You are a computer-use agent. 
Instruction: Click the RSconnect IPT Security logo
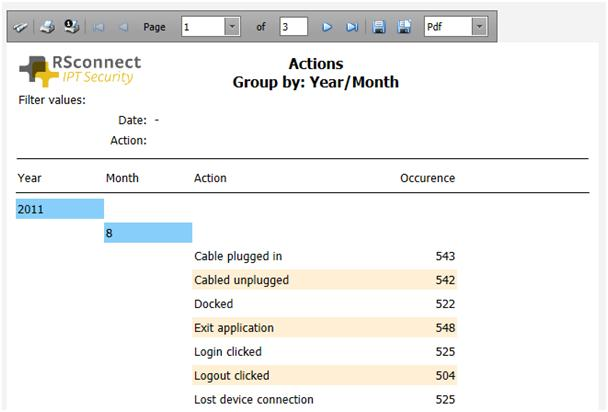pyautogui.click(x=80, y=69)
